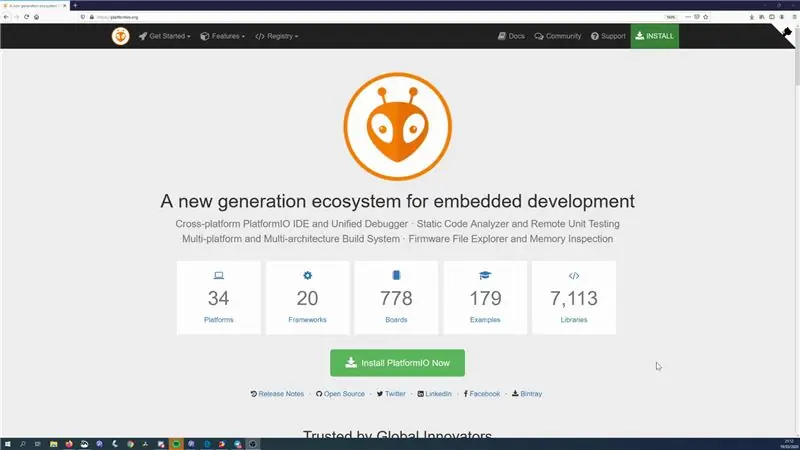Open the 778 Boards card

396,298
